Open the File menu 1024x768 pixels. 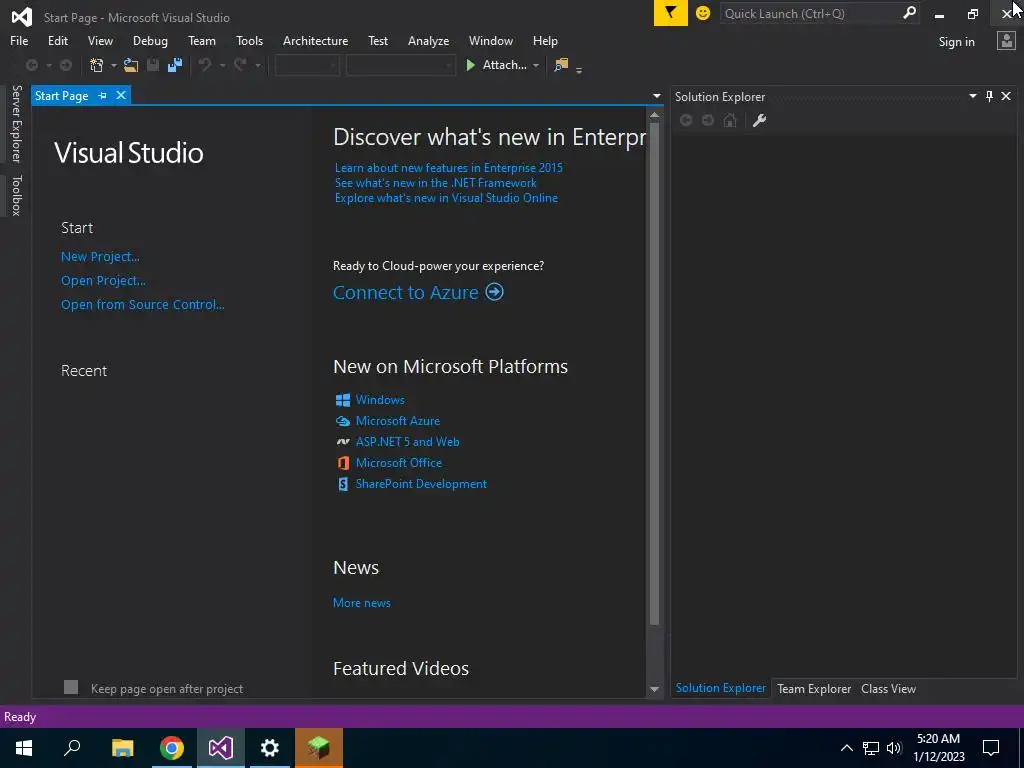click(19, 40)
